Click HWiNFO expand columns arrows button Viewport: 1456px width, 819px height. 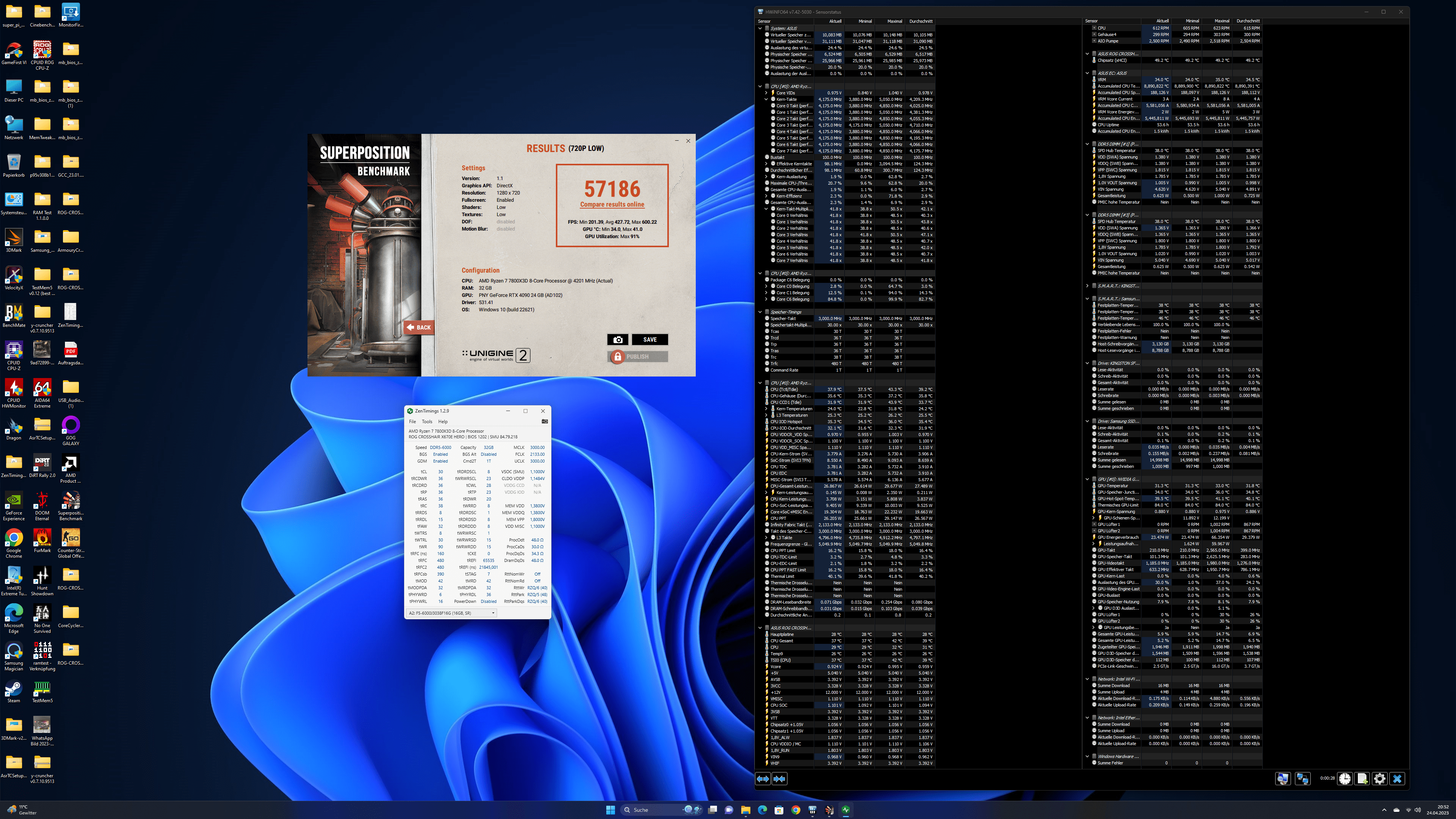coord(763,779)
